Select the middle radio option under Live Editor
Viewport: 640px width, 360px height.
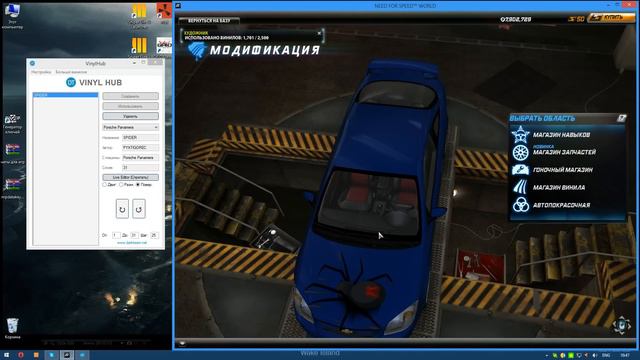click(121, 185)
